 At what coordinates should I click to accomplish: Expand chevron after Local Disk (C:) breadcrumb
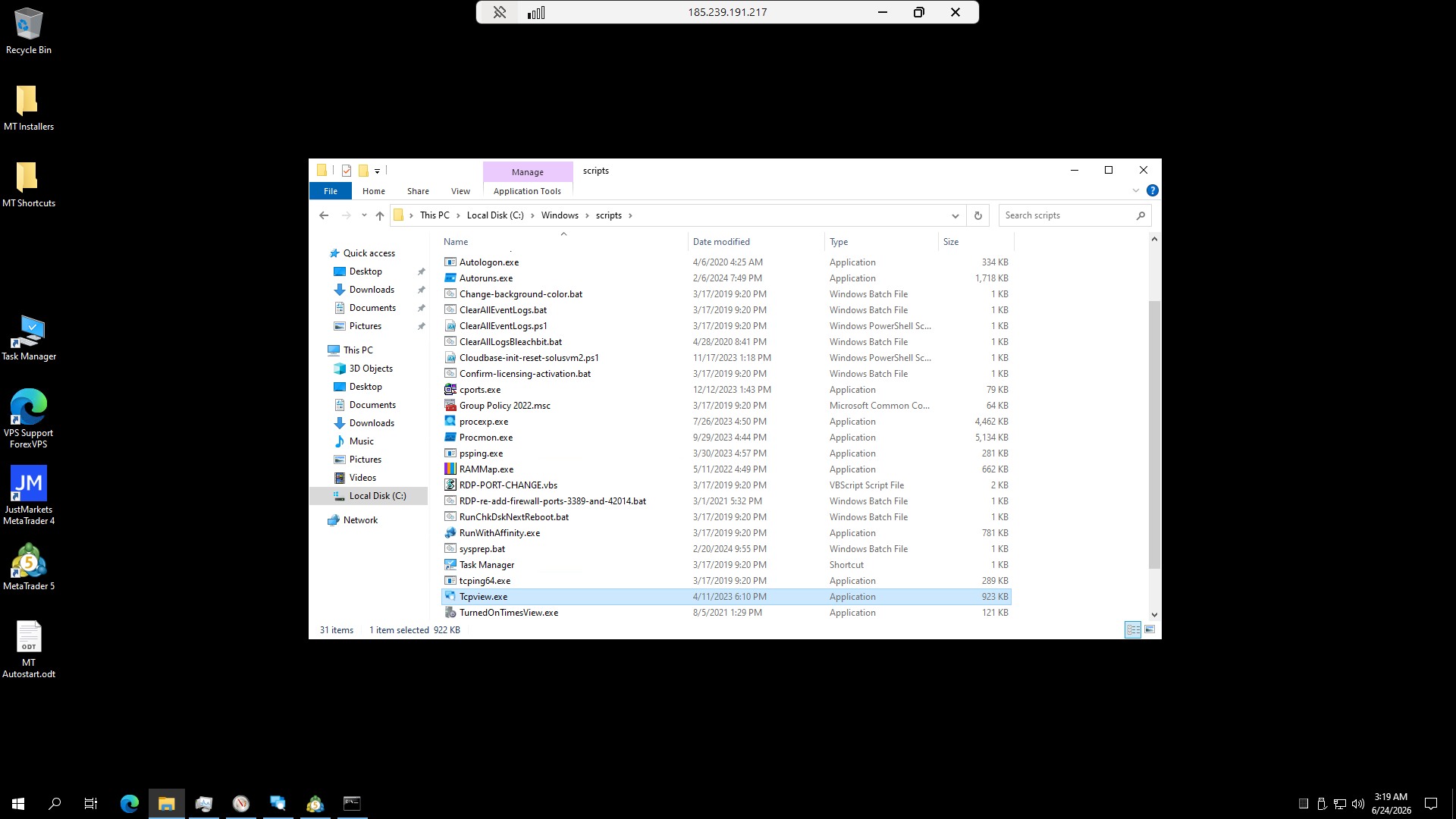pos(532,216)
